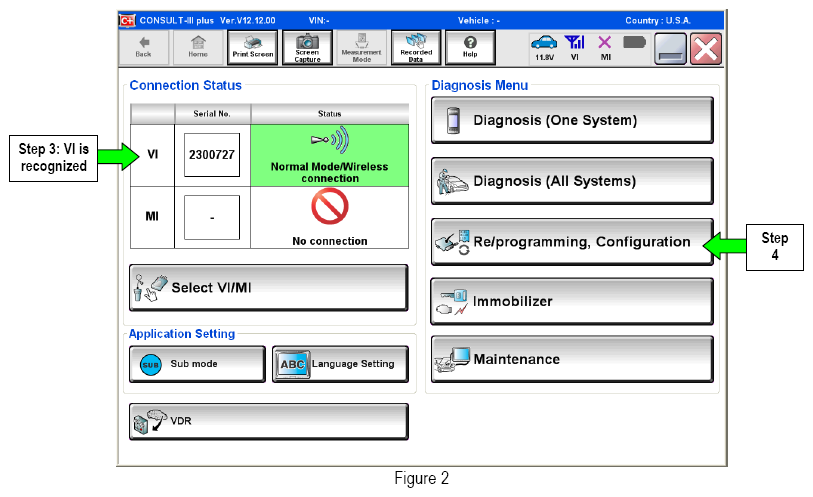Click the blue SUB circle icon
Screen dimensions: 813x497
point(150,365)
